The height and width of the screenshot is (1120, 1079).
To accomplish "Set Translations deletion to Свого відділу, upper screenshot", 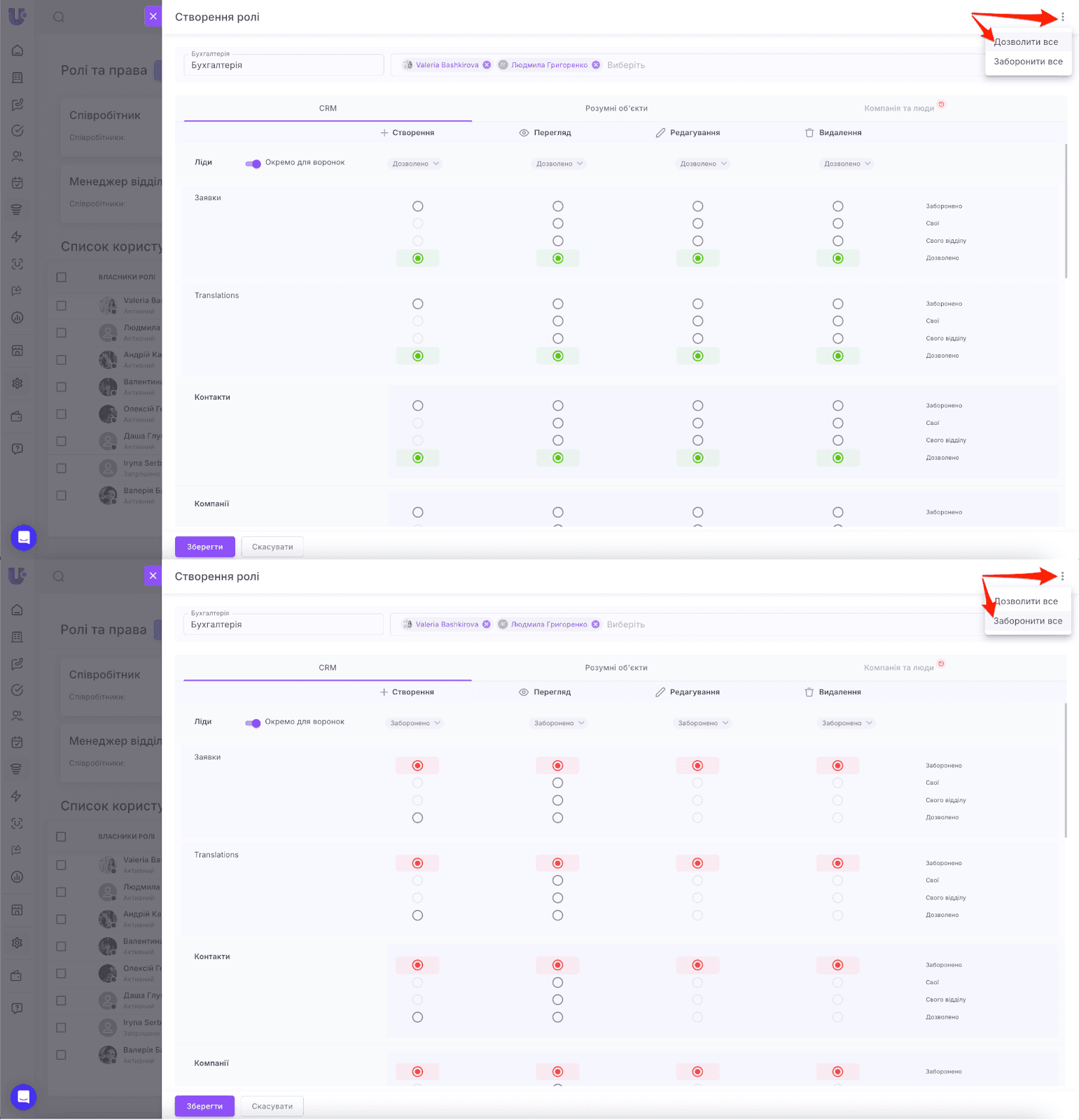I will click(x=838, y=338).
